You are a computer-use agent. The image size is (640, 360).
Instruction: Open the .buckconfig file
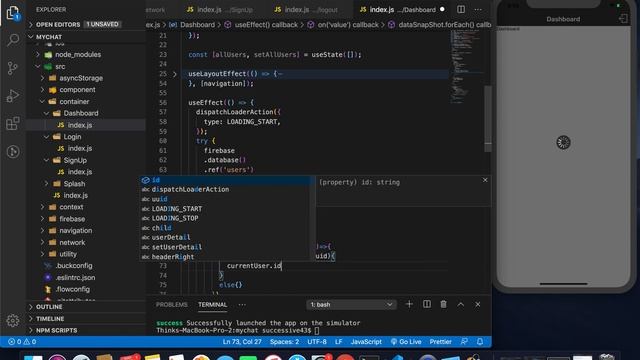[74, 266]
